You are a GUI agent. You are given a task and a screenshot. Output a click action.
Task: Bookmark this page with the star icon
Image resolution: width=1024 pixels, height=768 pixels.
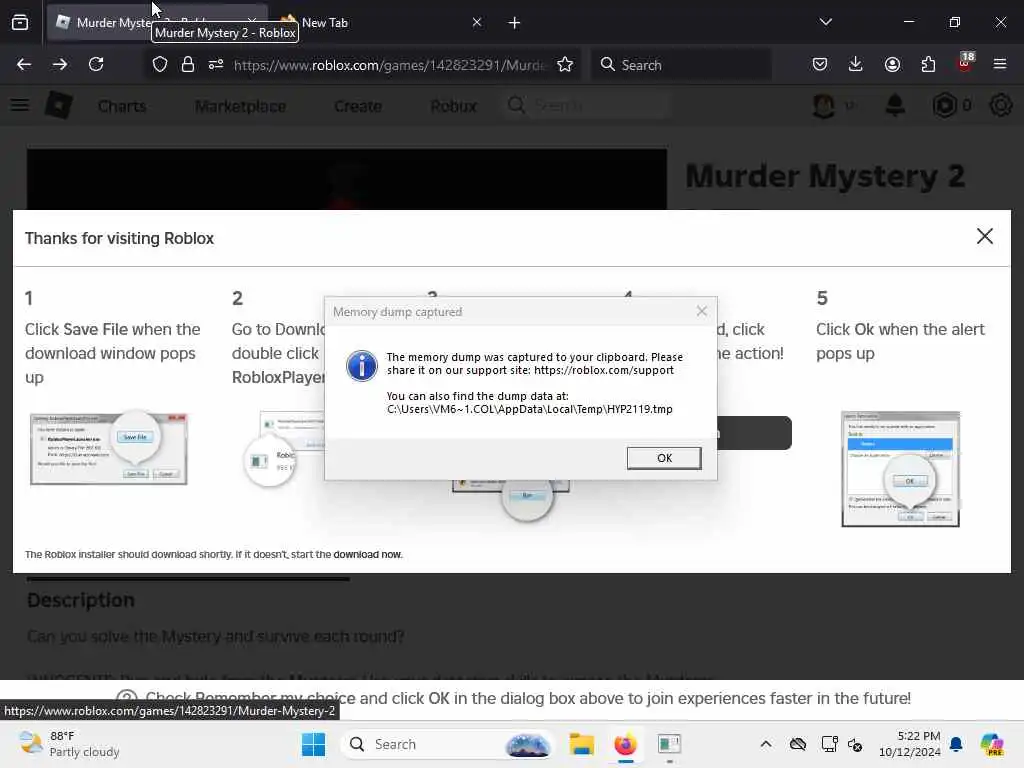[565, 65]
